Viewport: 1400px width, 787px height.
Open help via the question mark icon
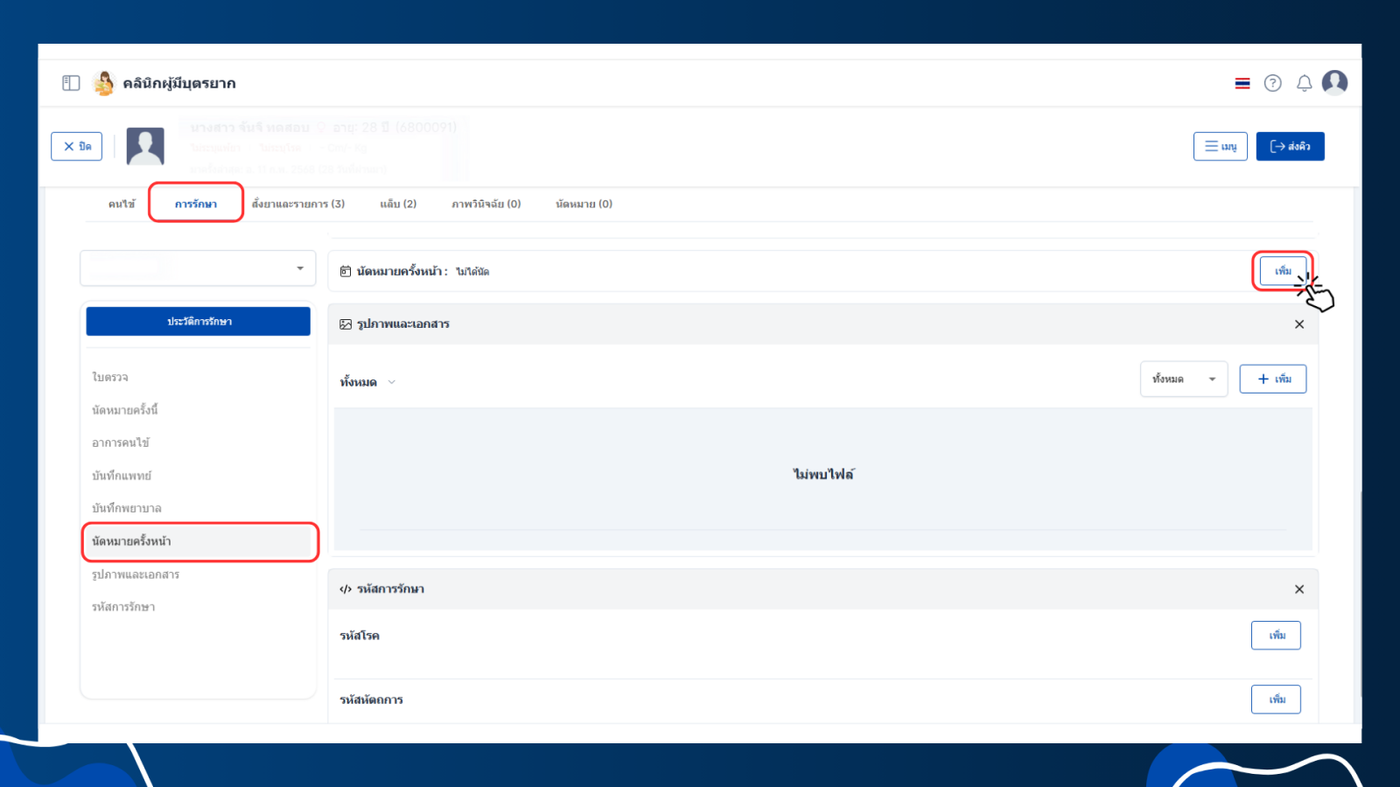(1272, 83)
